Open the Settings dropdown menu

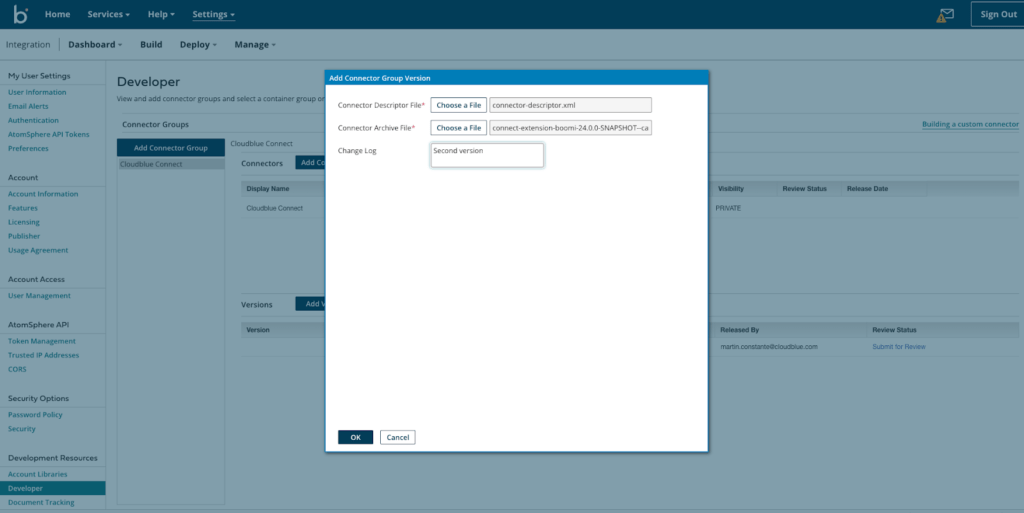pos(213,14)
